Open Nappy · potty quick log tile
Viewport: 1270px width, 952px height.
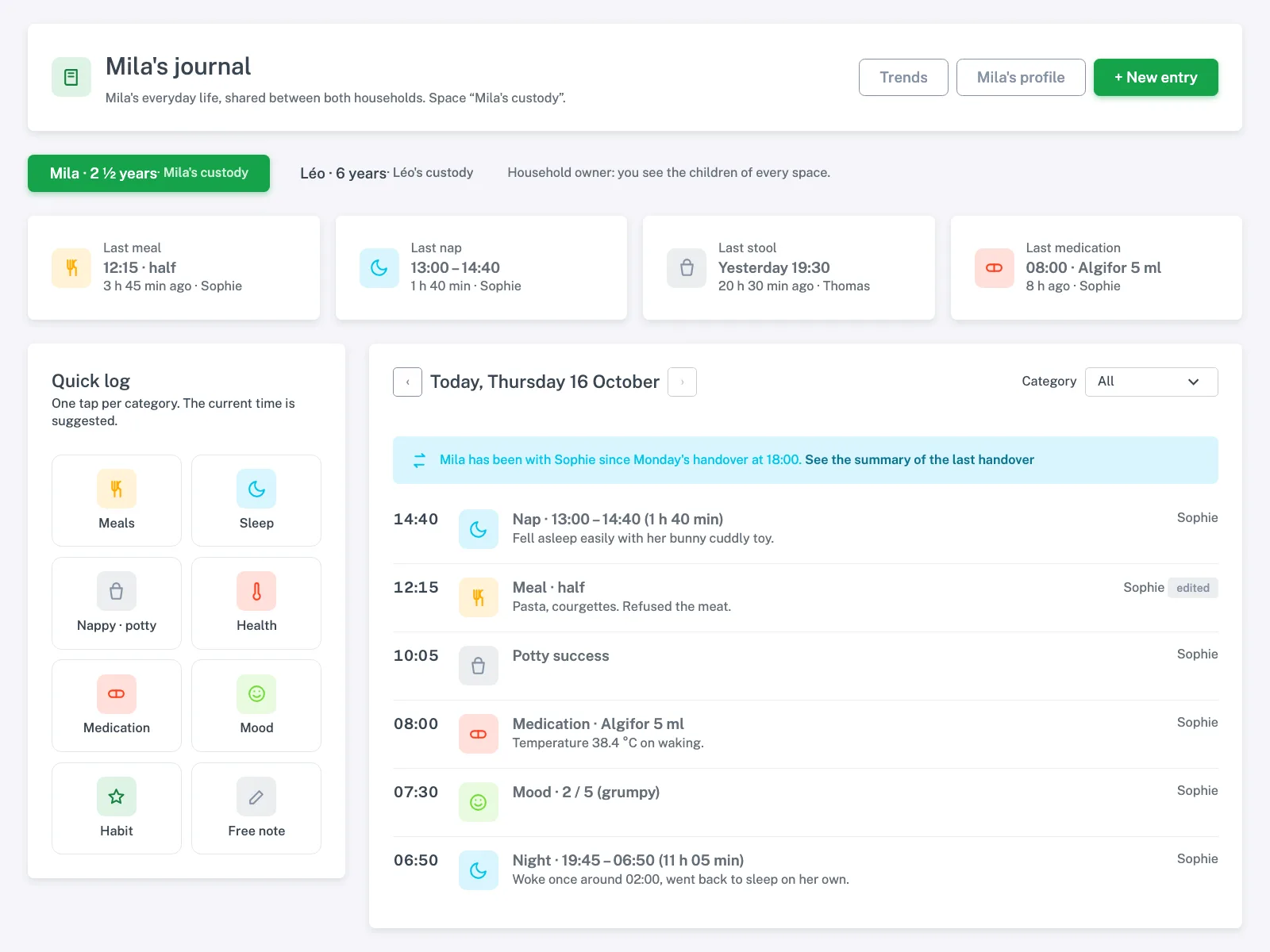(117, 603)
